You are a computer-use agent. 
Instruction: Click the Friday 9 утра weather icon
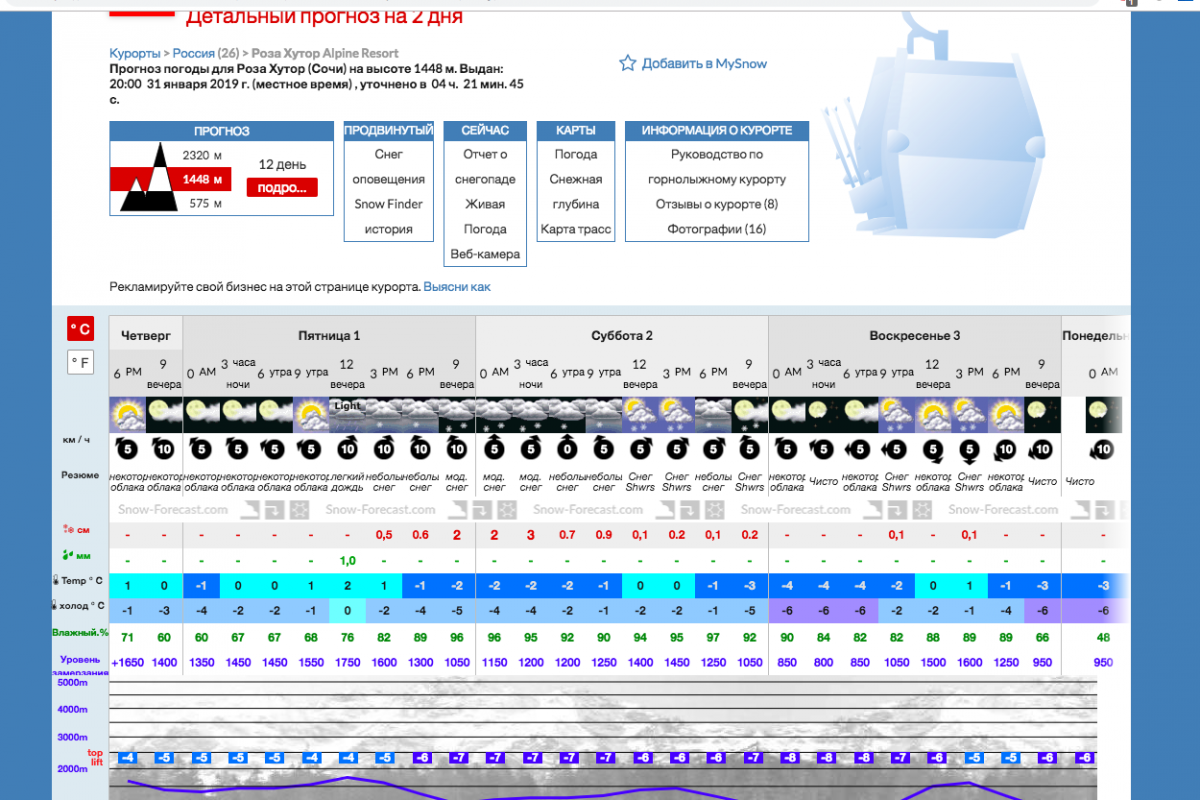pyautogui.click(x=311, y=414)
